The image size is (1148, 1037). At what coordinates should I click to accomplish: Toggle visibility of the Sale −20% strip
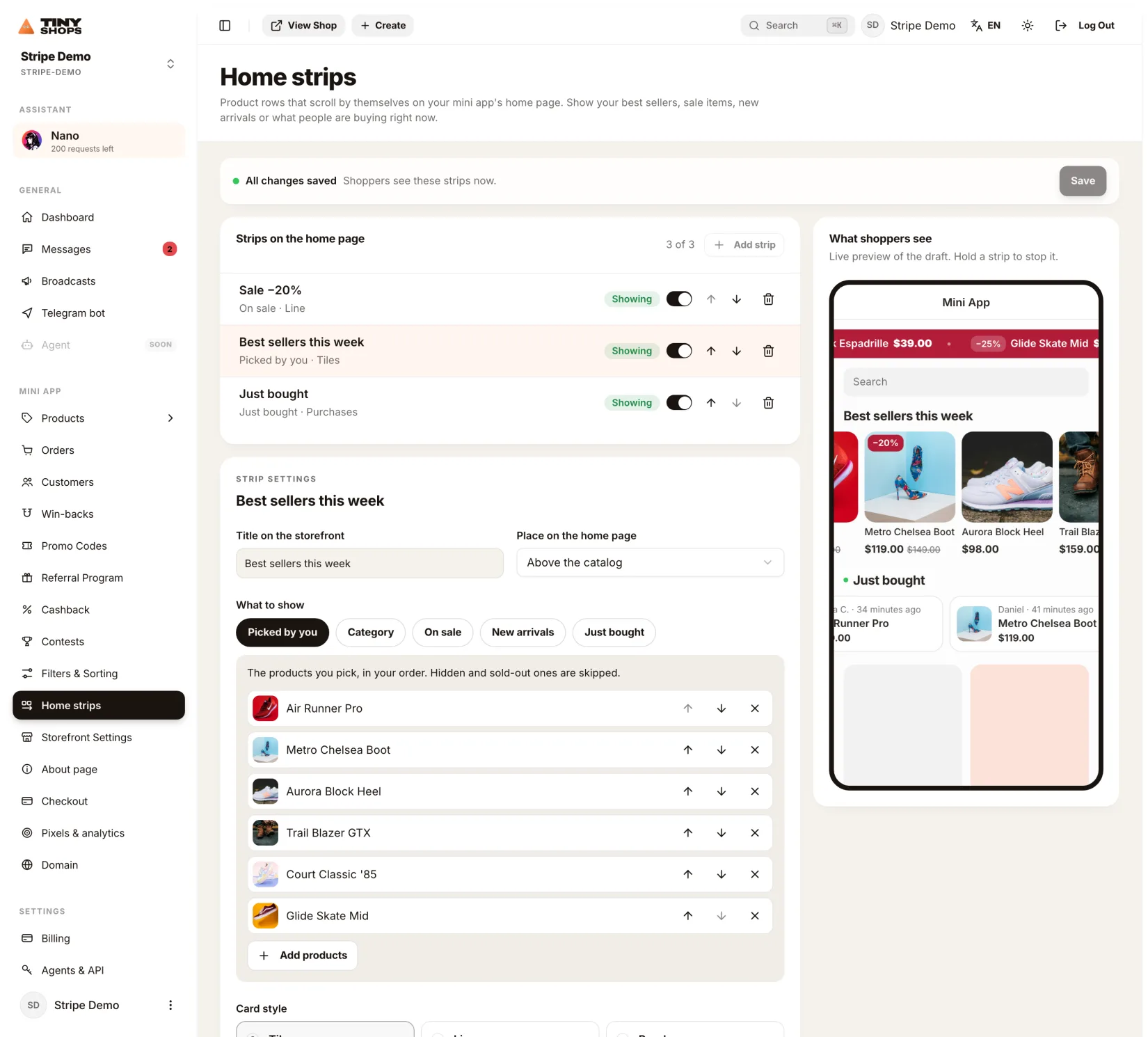(x=679, y=299)
